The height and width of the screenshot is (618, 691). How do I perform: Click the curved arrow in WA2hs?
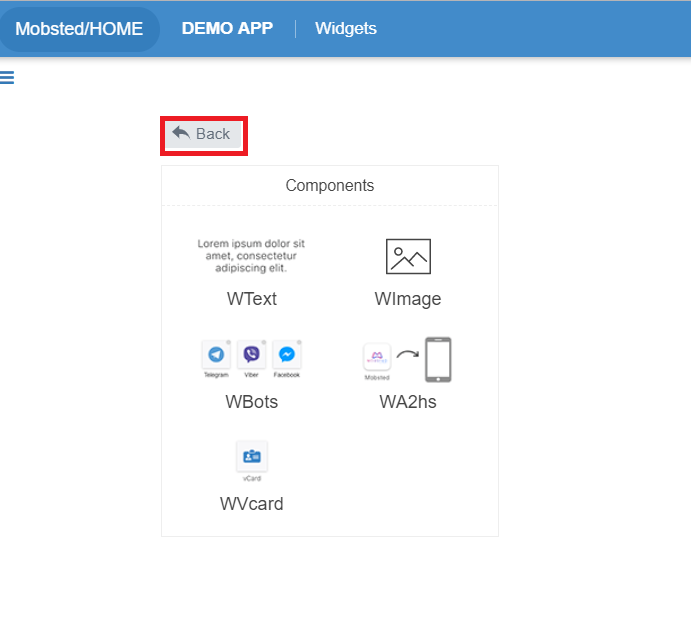[407, 354]
